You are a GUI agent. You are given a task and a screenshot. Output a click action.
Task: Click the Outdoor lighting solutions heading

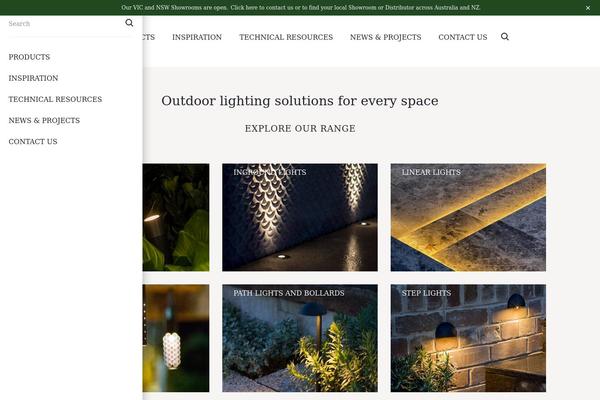coord(300,101)
